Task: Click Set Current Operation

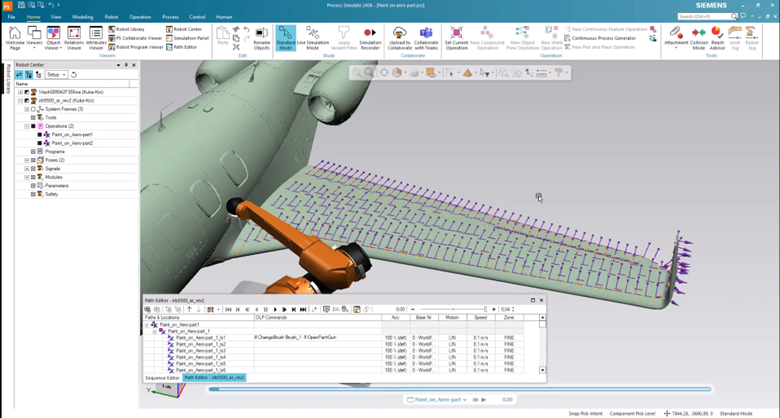Action: point(456,38)
